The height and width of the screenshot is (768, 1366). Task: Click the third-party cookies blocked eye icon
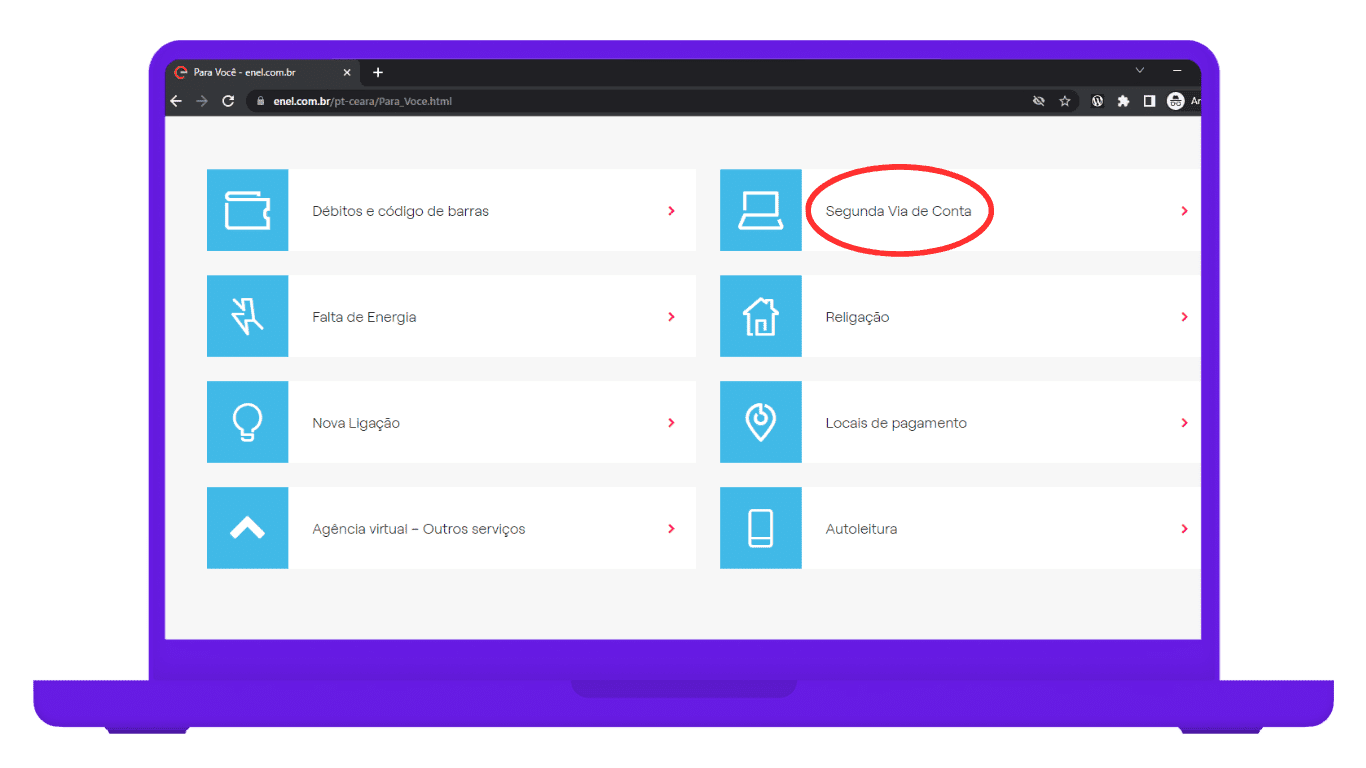pyautogui.click(x=1039, y=101)
